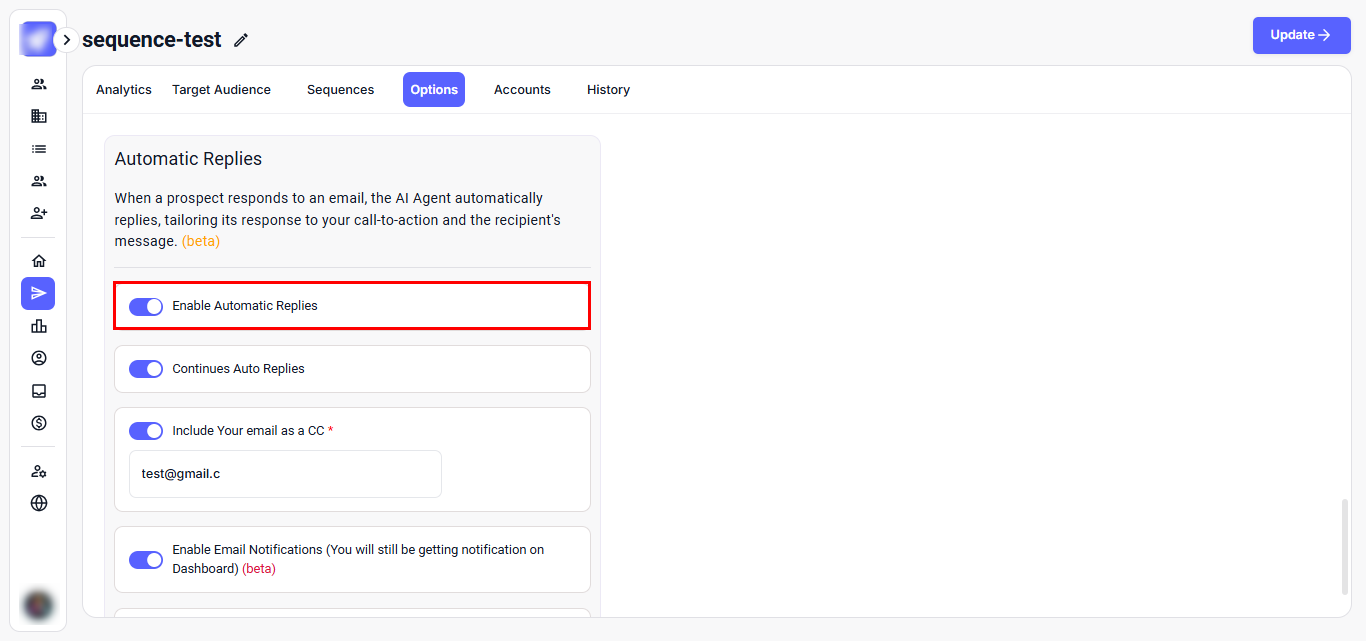
Task: Click the list icon in the sidebar
Action: (x=39, y=149)
